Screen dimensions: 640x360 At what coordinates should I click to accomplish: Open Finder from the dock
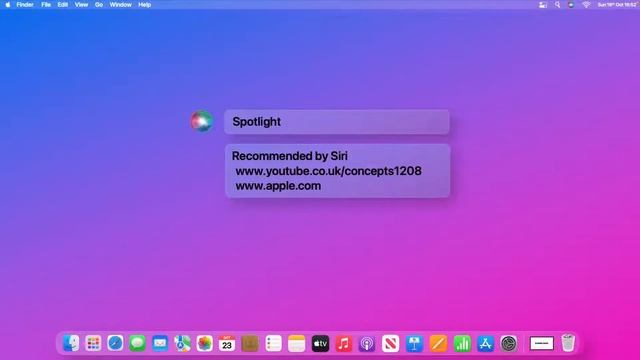(x=71, y=343)
